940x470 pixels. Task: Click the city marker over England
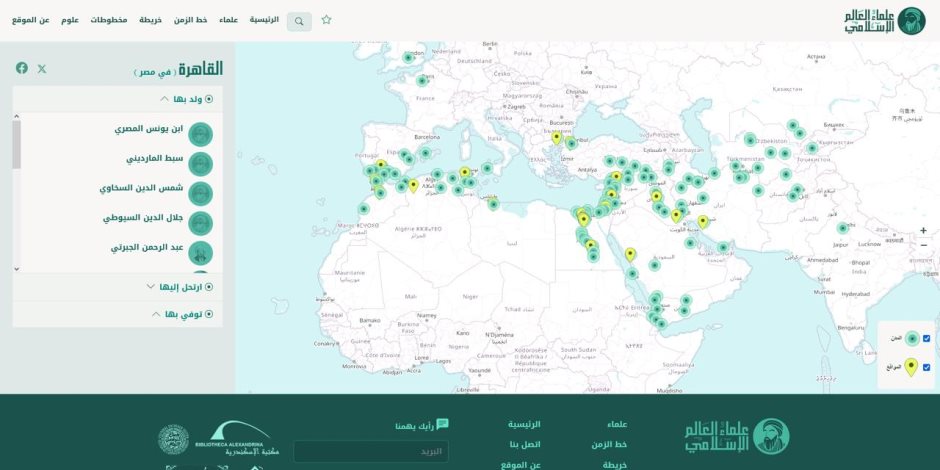point(408,58)
